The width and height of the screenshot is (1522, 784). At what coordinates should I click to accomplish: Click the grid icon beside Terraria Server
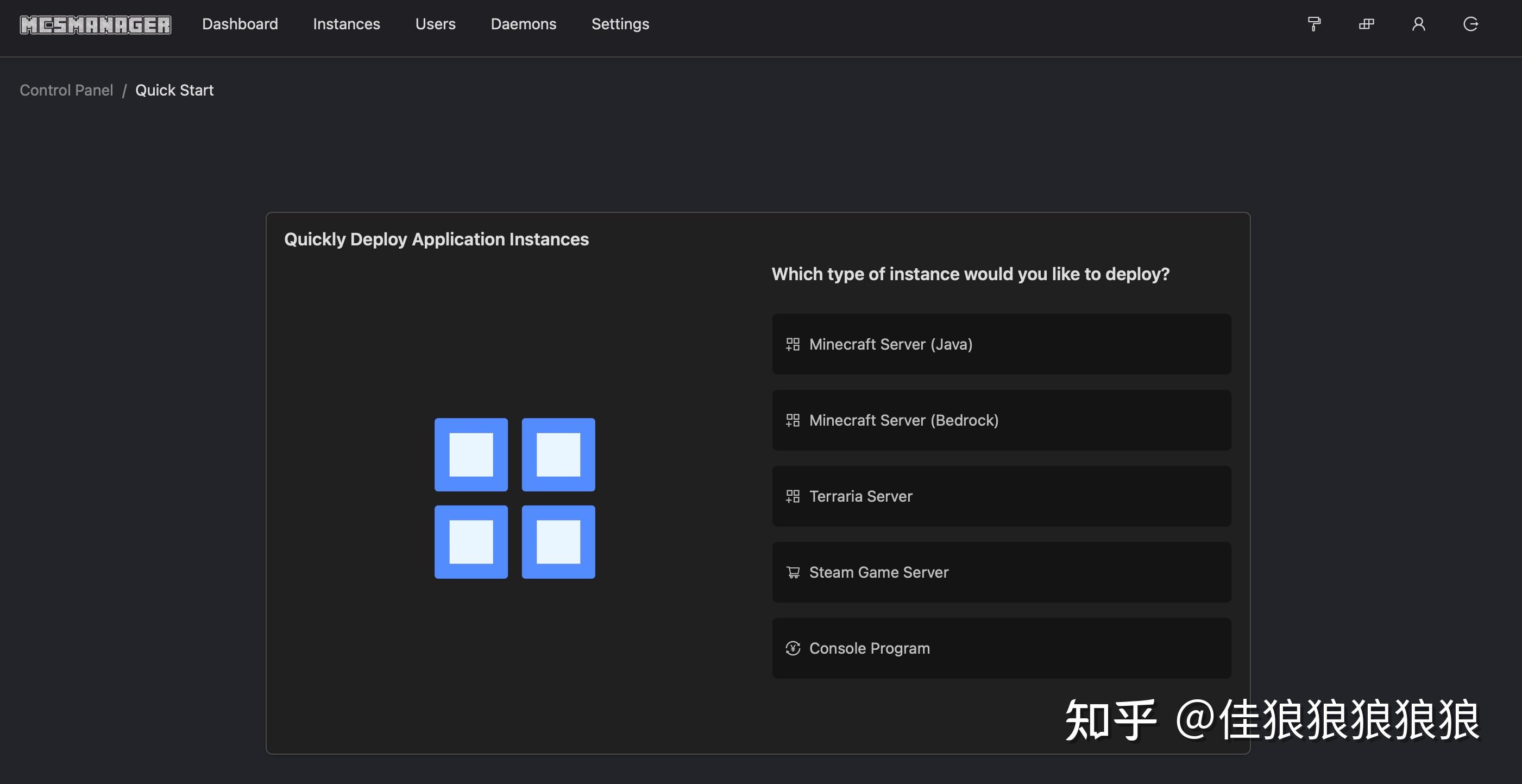coord(792,496)
